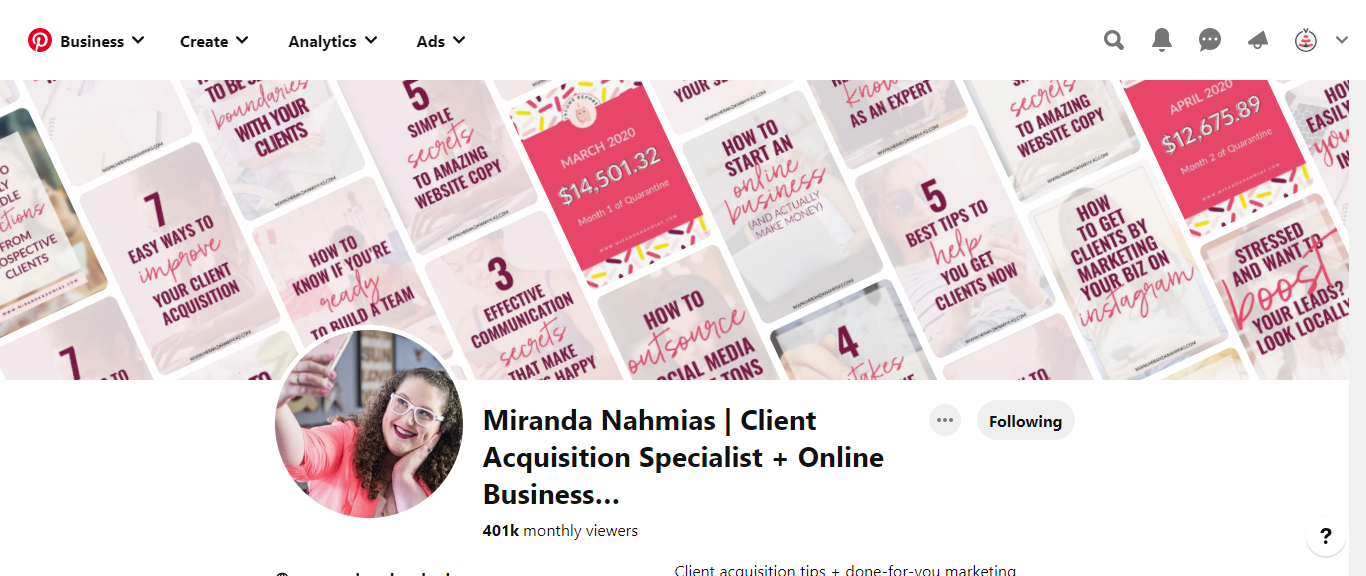The image size is (1366, 576).
Task: Open the messages speech bubble icon
Action: 1210,40
